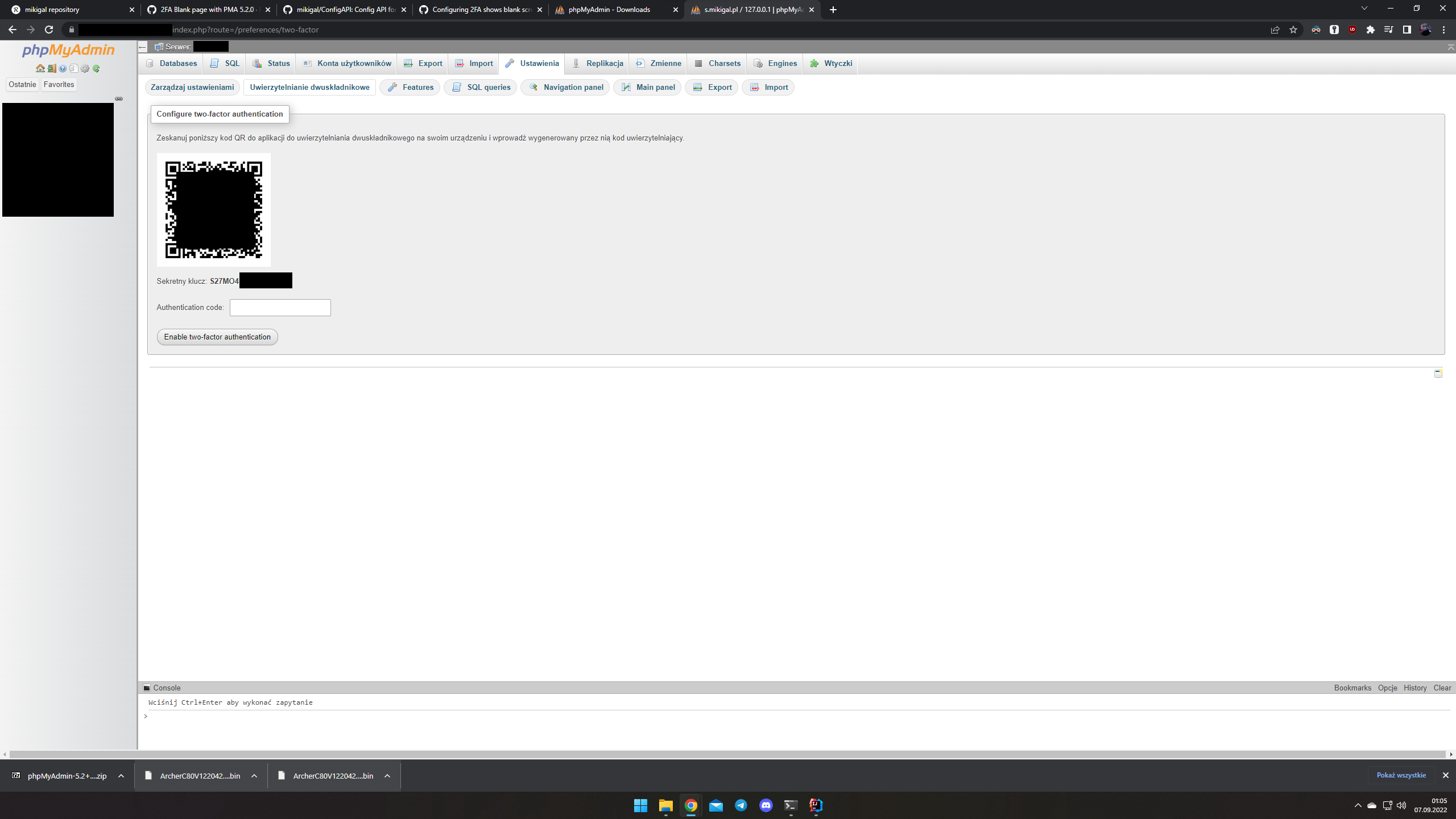
Task: Click Pokaż wszystkie in the download bar
Action: click(1400, 775)
